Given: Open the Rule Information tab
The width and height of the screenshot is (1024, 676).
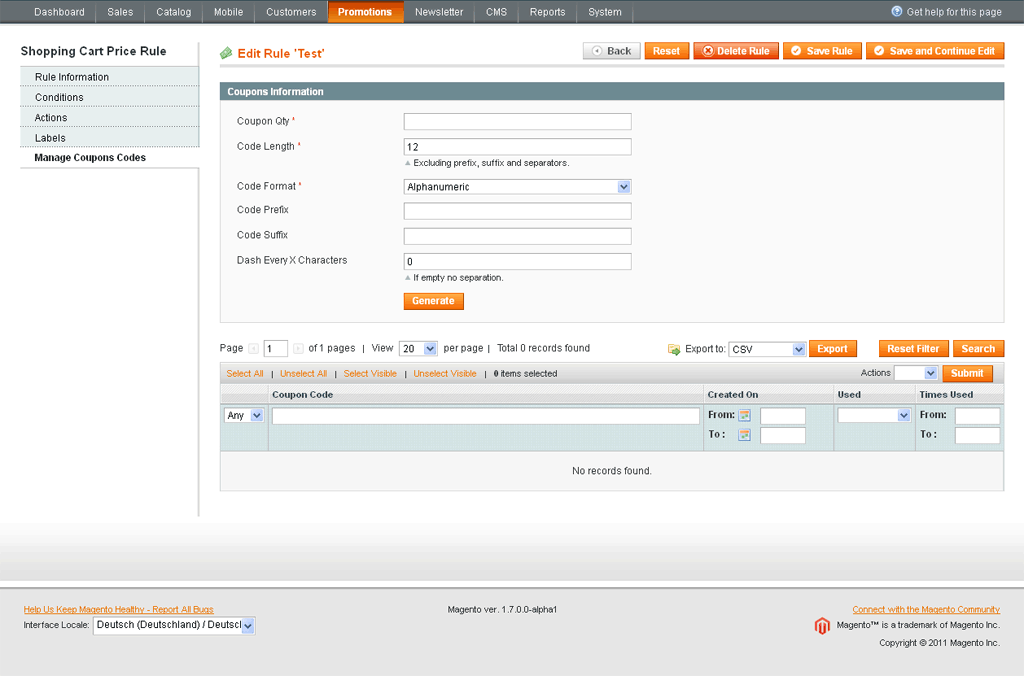Looking at the screenshot, I should tap(72, 77).
